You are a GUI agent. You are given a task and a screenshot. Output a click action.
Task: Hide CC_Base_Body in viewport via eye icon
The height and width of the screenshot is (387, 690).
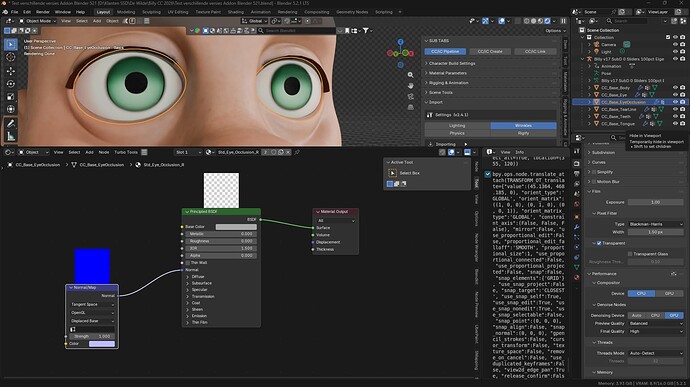pyautogui.click(x=675, y=88)
